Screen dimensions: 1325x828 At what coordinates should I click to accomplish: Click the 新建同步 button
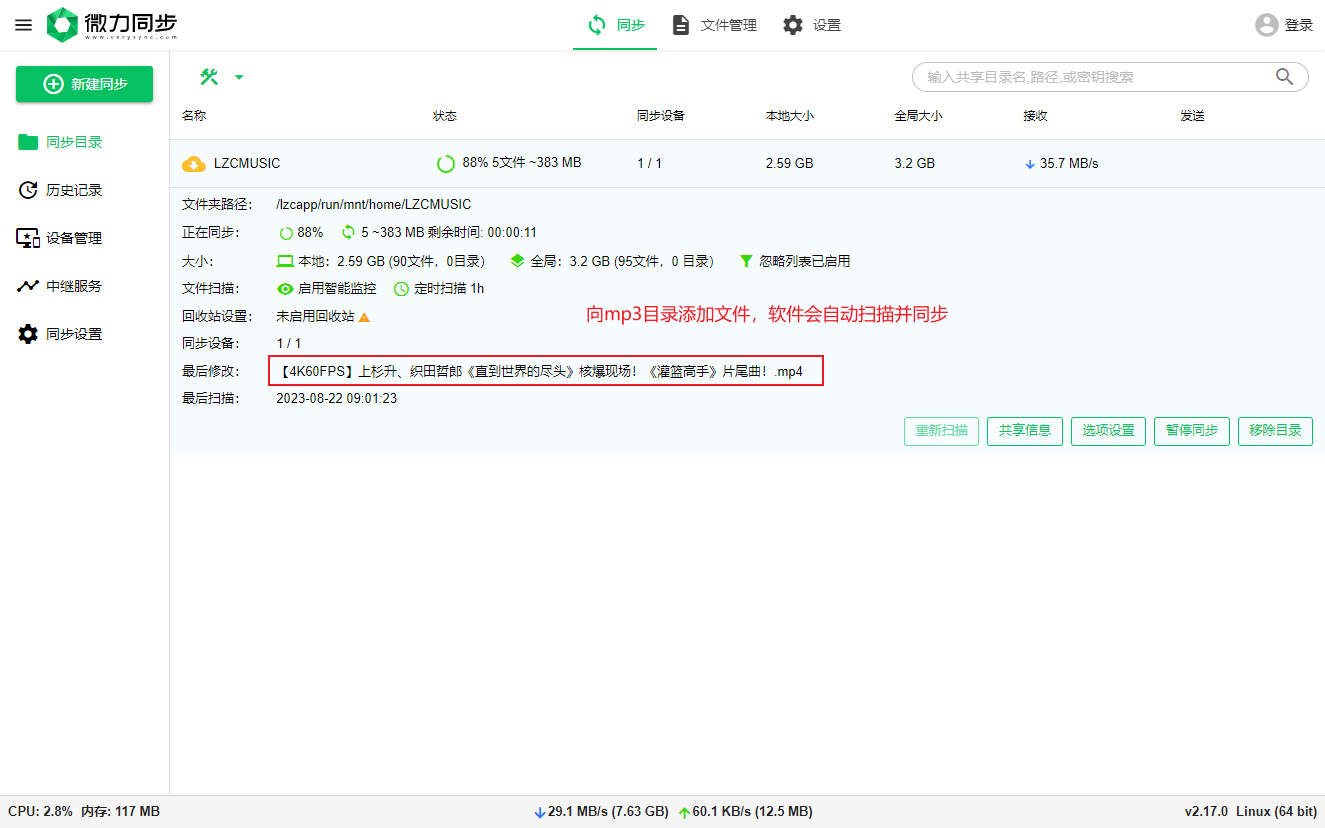pos(85,84)
